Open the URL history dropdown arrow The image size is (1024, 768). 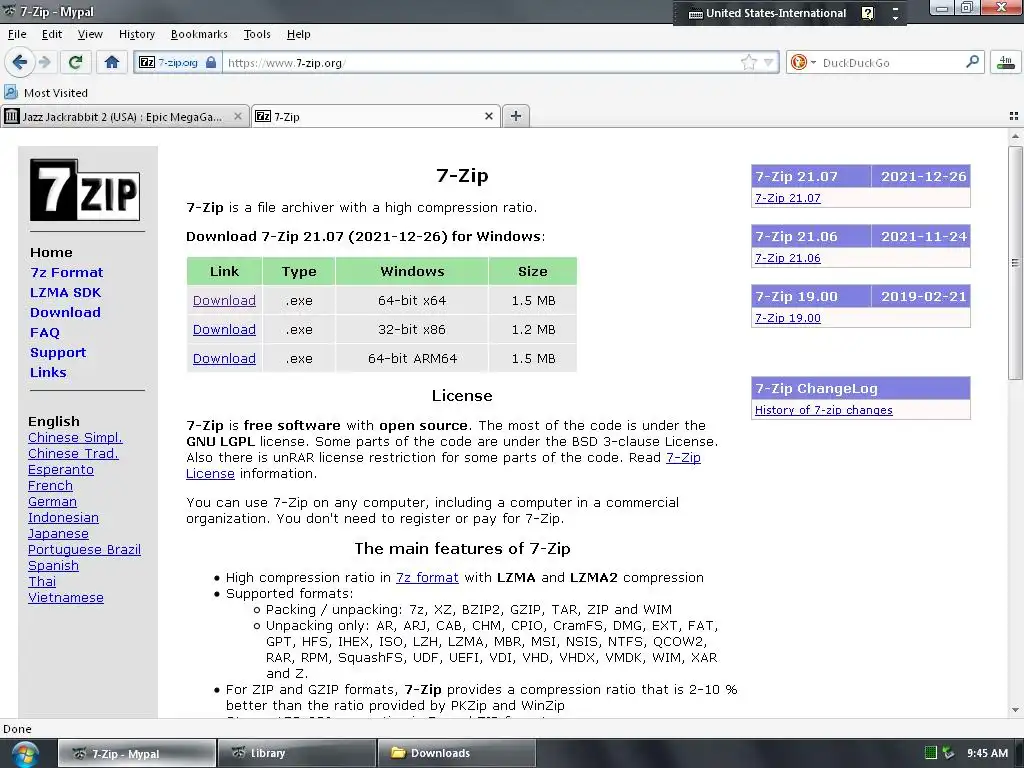click(x=769, y=63)
